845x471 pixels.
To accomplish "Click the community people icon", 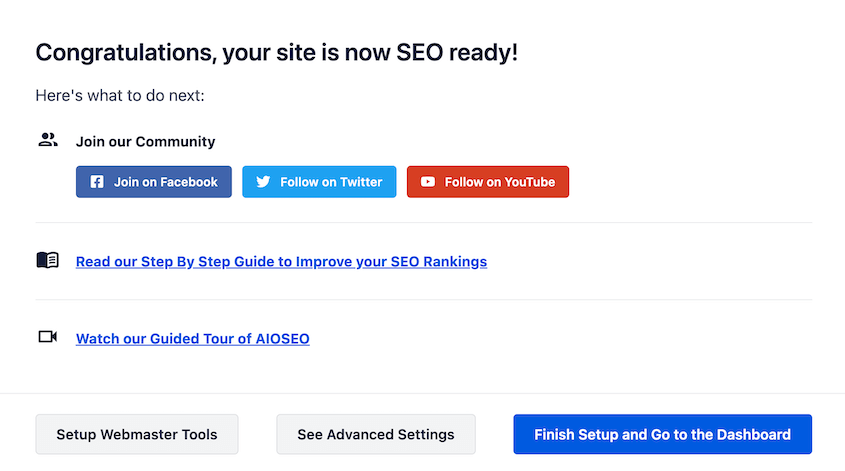I will click(47, 140).
